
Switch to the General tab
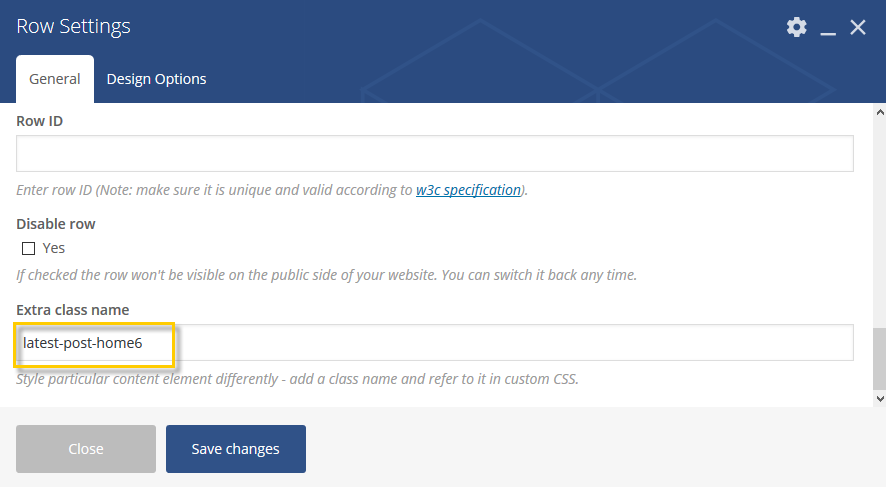click(55, 79)
